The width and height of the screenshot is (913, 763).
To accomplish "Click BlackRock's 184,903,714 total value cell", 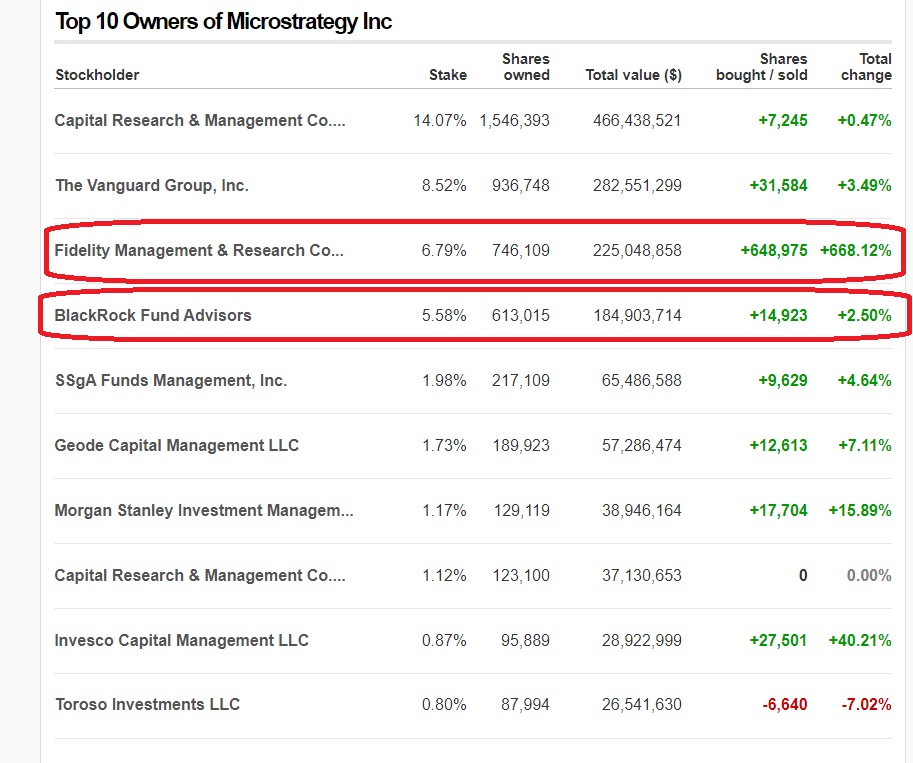I will point(636,316).
